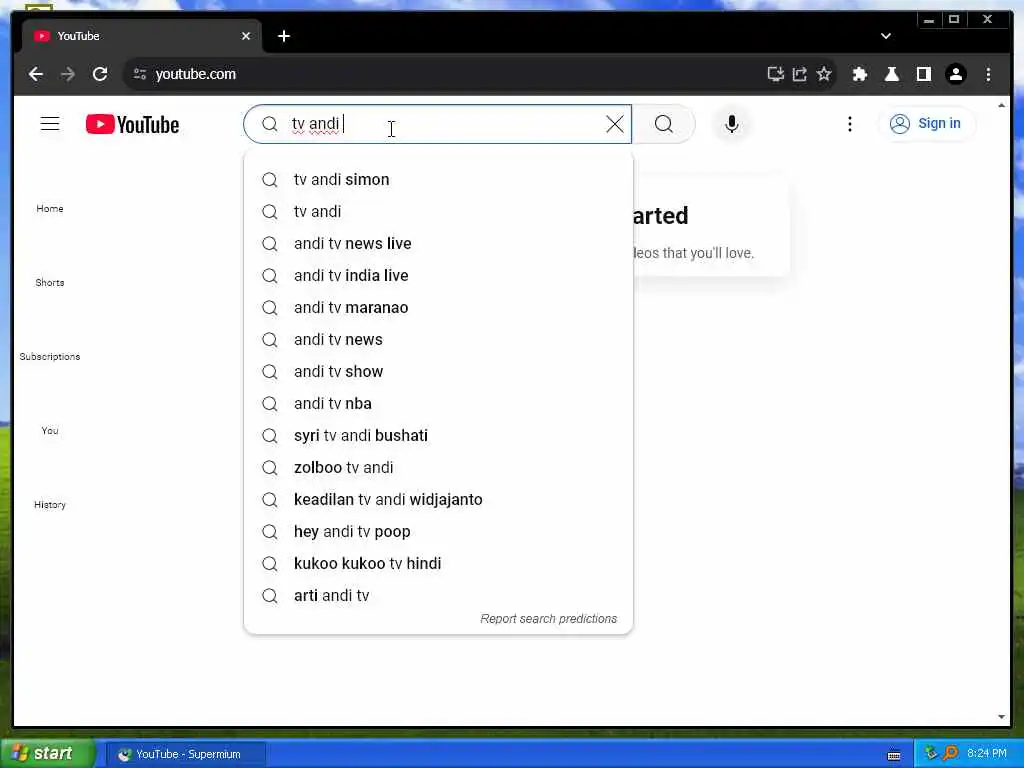This screenshot has width=1024, height=768.
Task: Pick suggestion 'hey andi tv poop'
Action: [438, 532]
